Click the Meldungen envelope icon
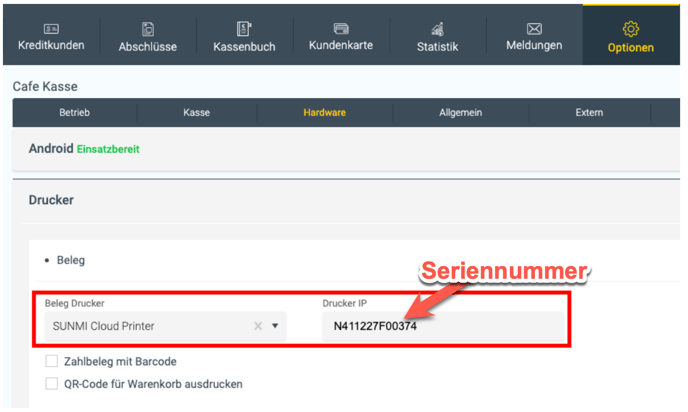The image size is (688, 412). pos(534,29)
